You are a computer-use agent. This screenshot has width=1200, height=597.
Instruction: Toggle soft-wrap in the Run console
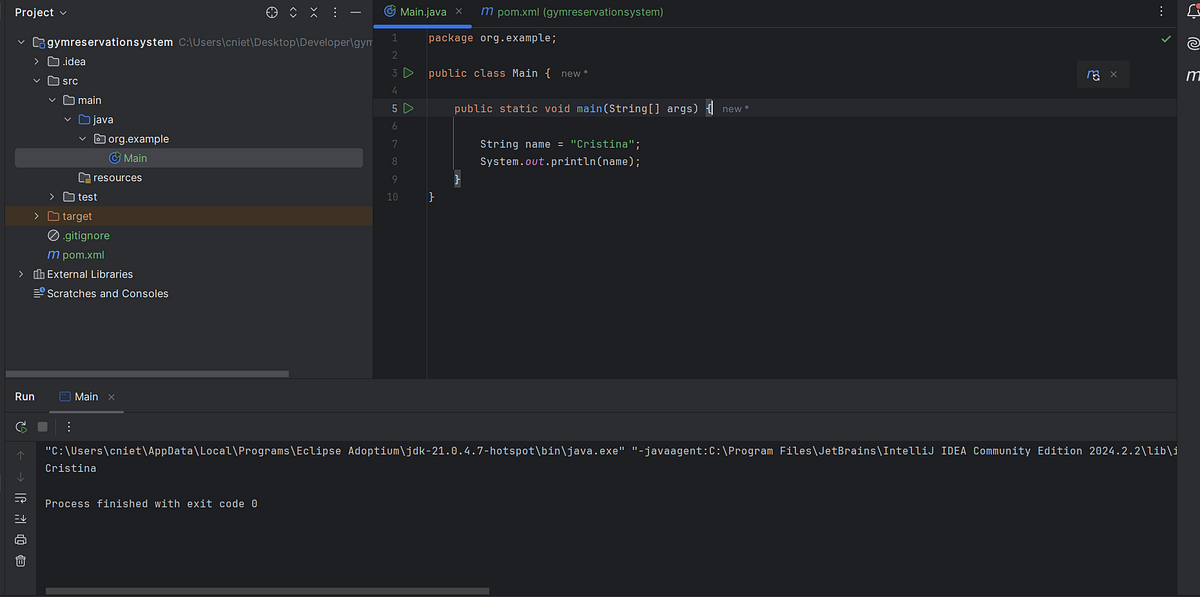[x=20, y=497]
